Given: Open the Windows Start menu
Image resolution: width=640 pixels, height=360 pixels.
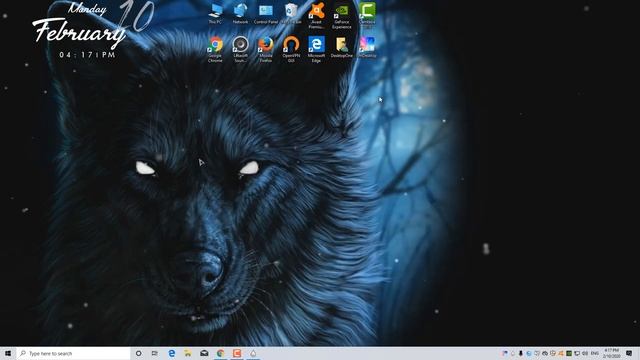Looking at the screenshot, I should (8, 353).
